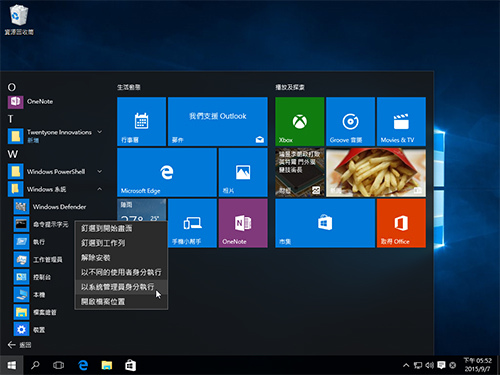Choose 以系統管理員身分執行 in the context menu
Image resolution: width=500 pixels, height=375 pixels.
(x=121, y=287)
